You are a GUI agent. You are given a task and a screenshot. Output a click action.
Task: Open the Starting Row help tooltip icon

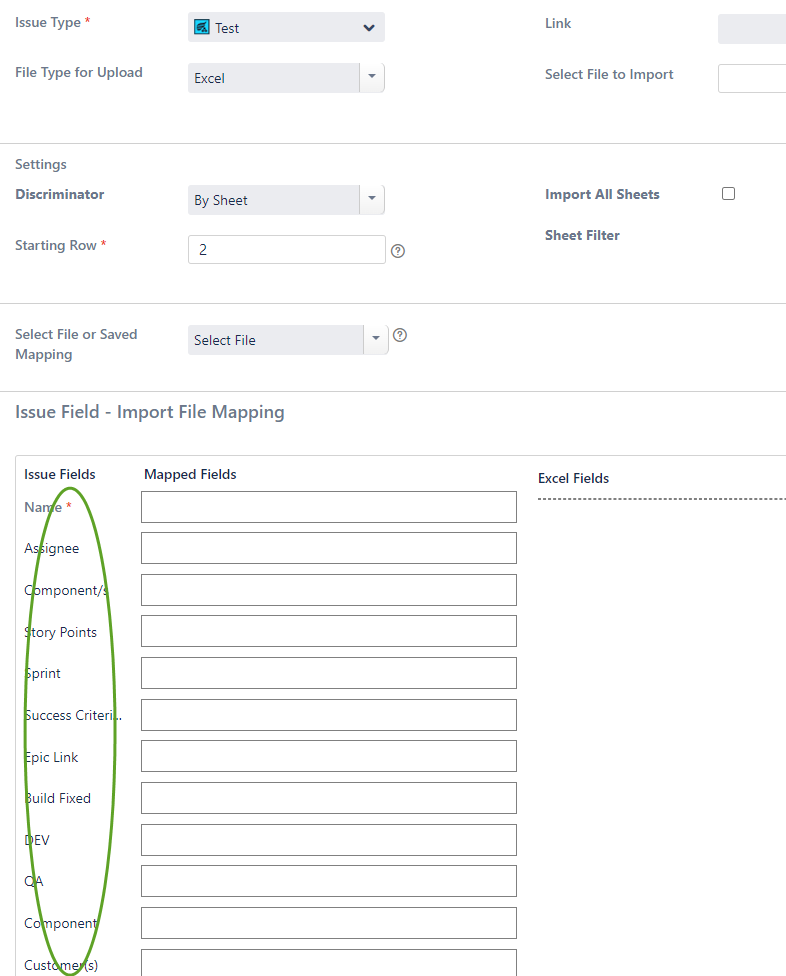click(x=397, y=250)
